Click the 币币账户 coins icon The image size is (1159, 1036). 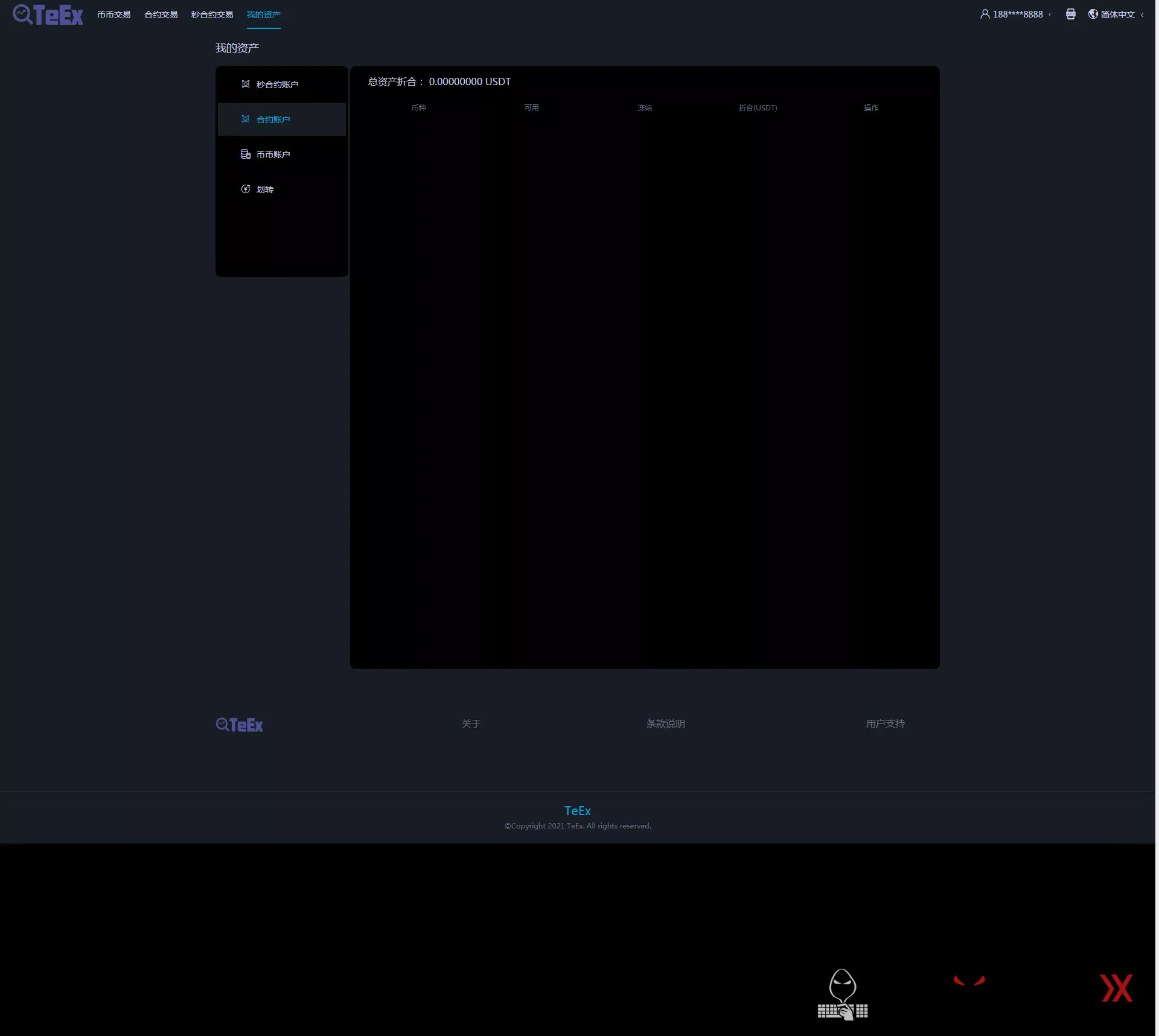coord(246,154)
